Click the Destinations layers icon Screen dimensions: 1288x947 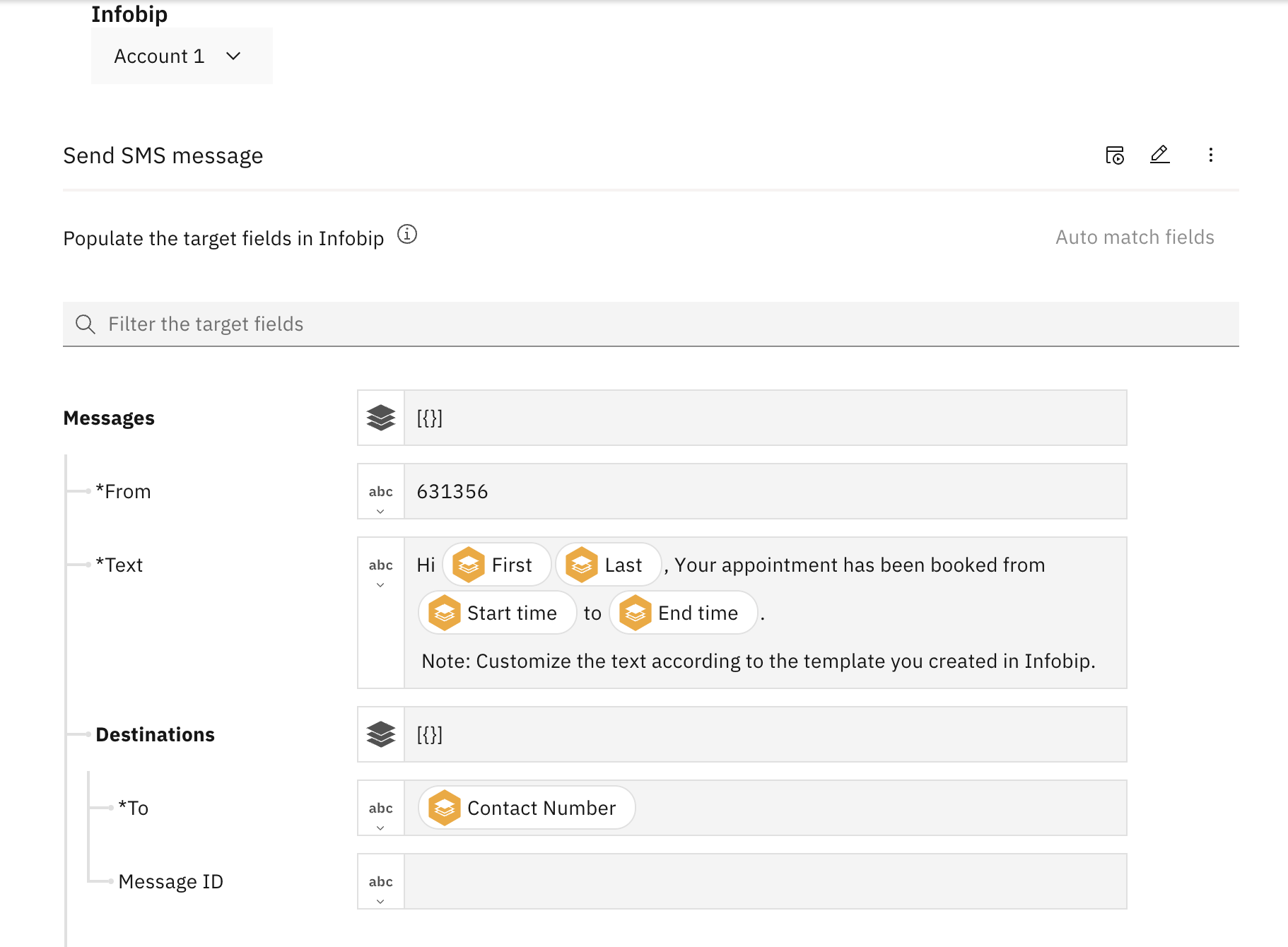point(381,734)
